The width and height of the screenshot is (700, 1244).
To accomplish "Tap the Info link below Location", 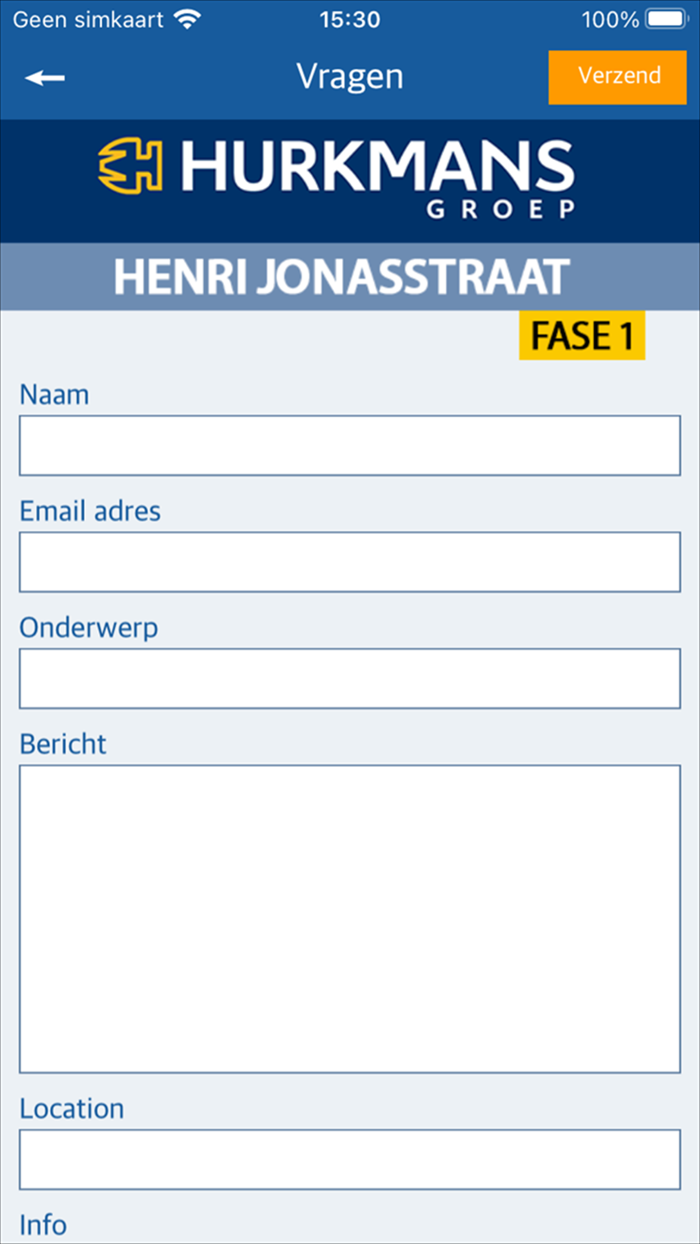I will 43,1224.
